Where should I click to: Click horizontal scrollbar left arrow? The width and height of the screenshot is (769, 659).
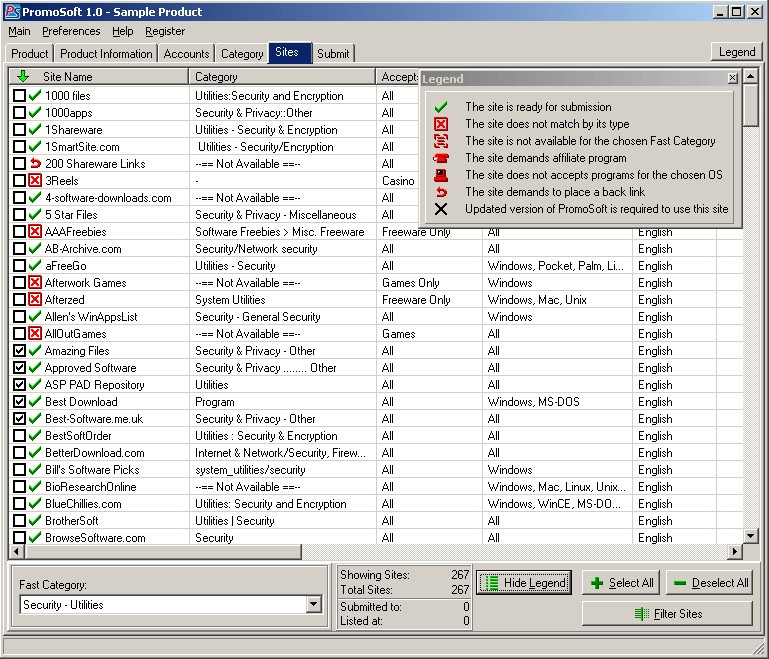17,552
